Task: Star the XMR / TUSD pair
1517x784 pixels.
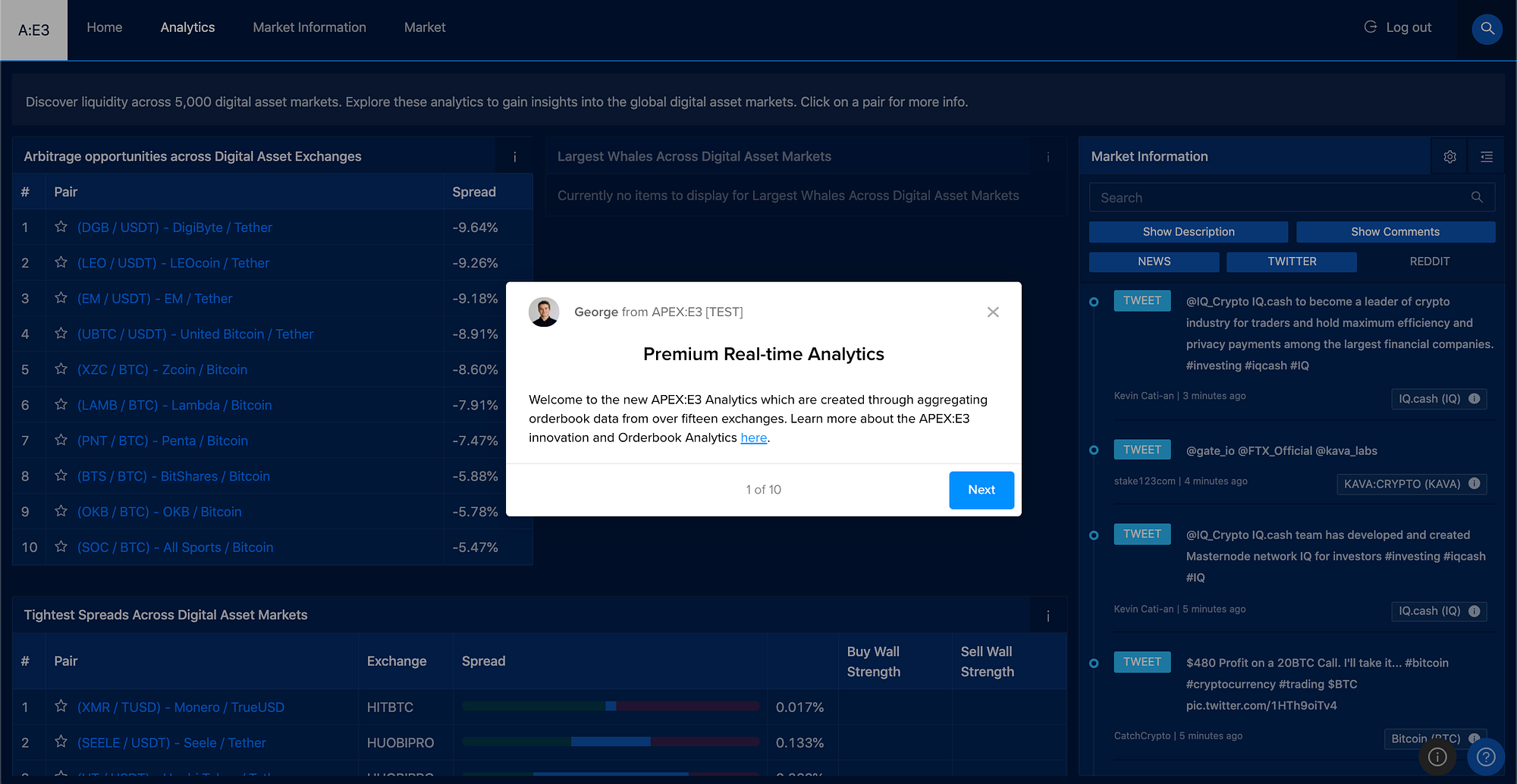Action: point(61,707)
